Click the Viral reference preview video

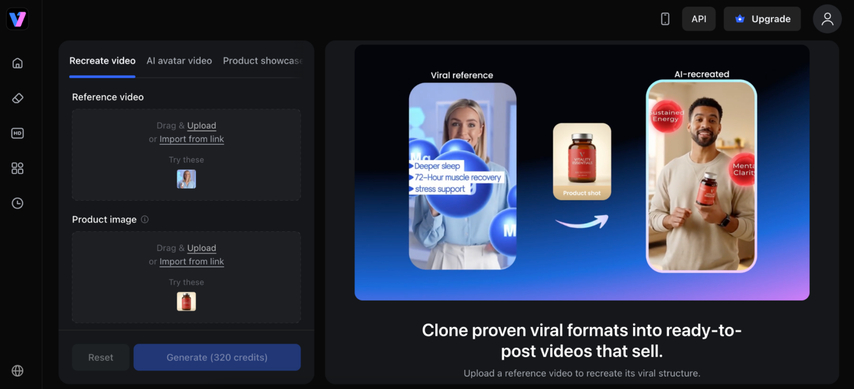[462, 176]
